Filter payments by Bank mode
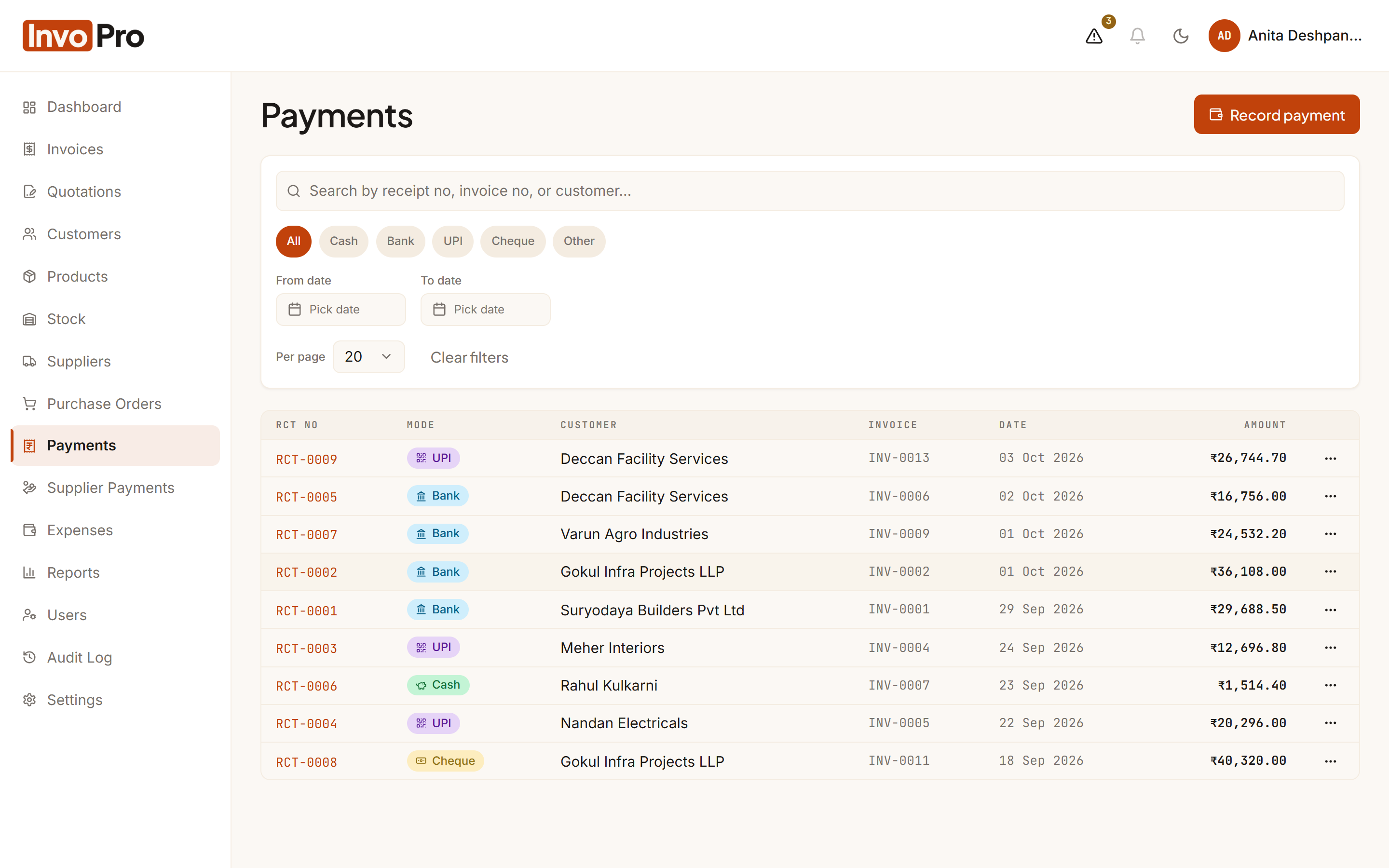This screenshot has width=1389, height=868. pyautogui.click(x=400, y=241)
